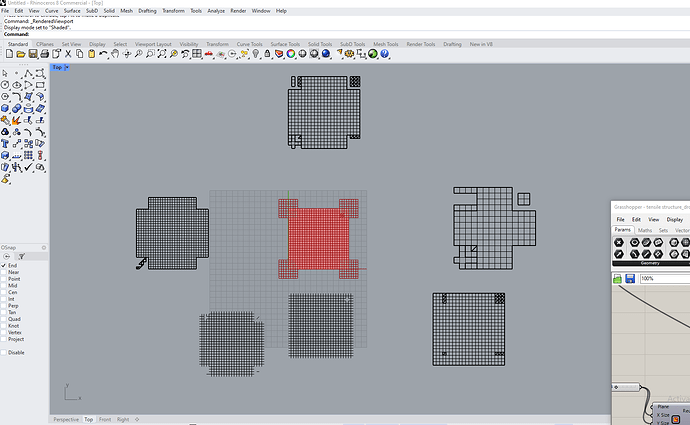The image size is (690, 425).
Task: Select the arrow pointer tool in left sidebar
Action: (5, 73)
